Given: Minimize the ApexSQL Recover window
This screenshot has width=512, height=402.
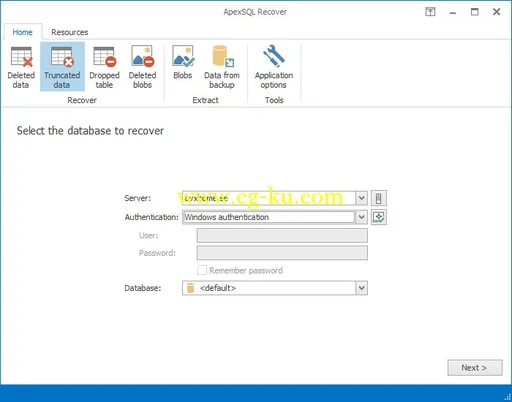Looking at the screenshot, I should [453, 12].
